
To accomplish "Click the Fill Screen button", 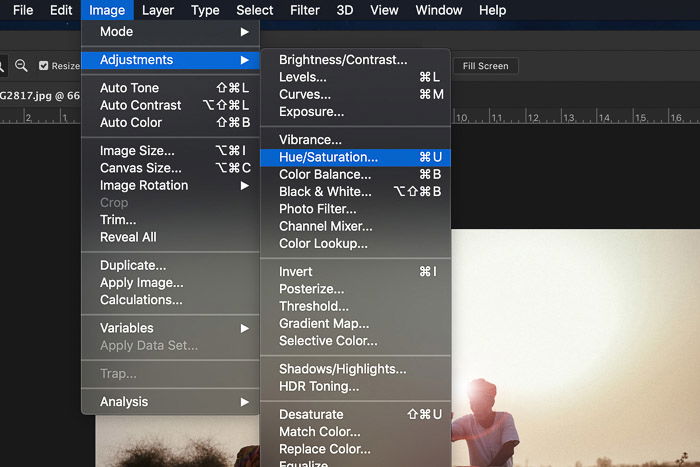I will (x=485, y=66).
